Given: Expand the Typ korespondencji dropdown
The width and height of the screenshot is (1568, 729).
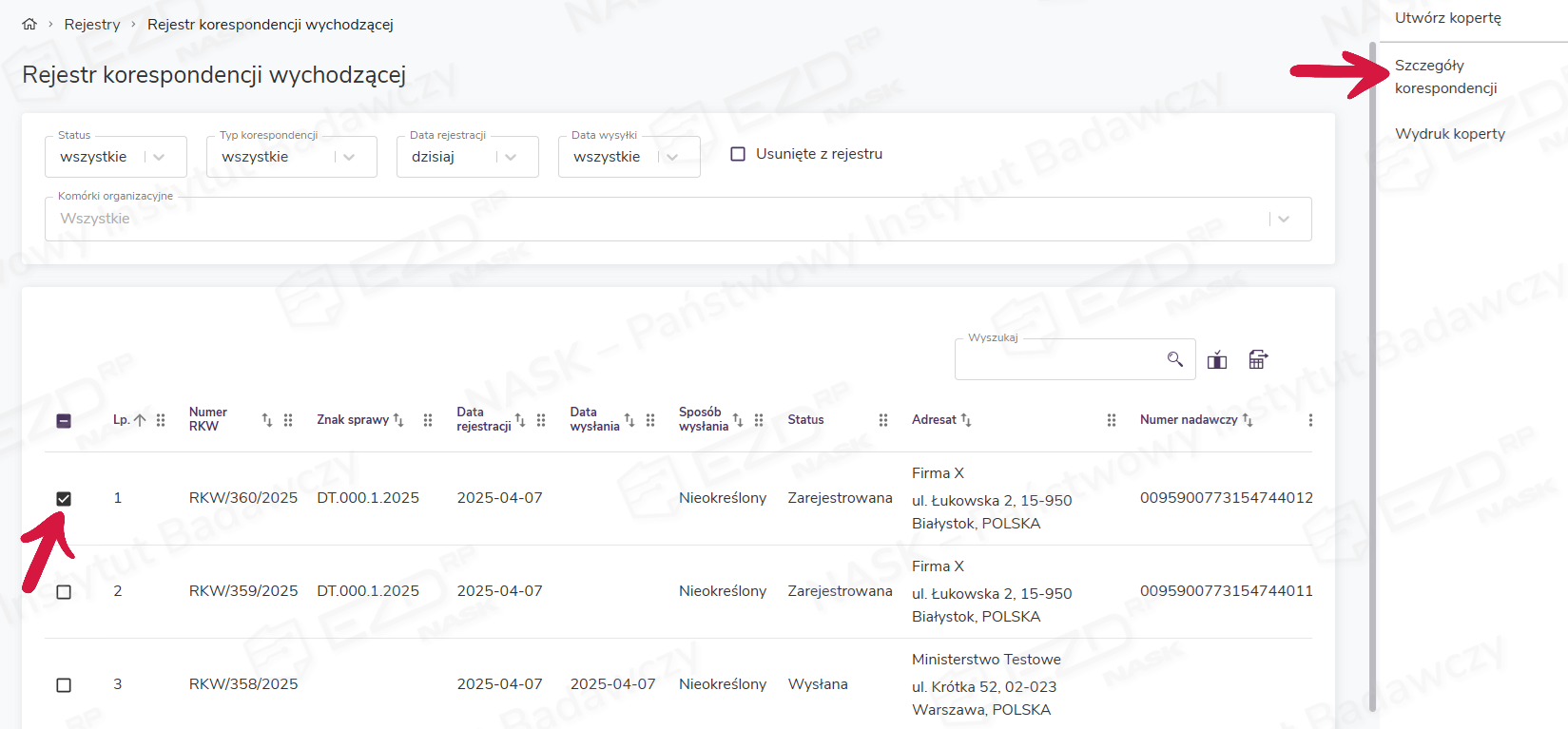Looking at the screenshot, I should click(x=349, y=157).
